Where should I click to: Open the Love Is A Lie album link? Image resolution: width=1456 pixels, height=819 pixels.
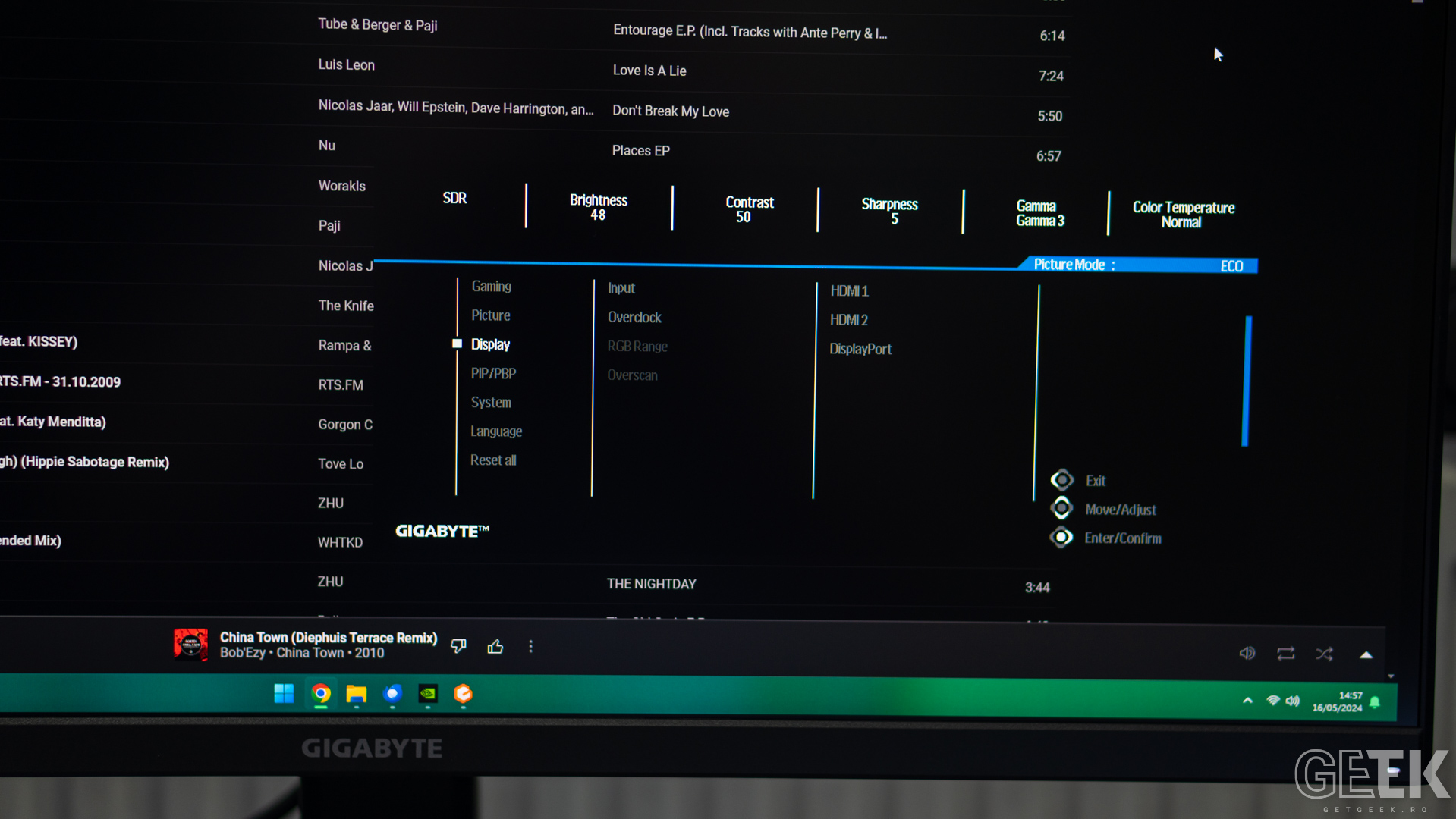[649, 71]
